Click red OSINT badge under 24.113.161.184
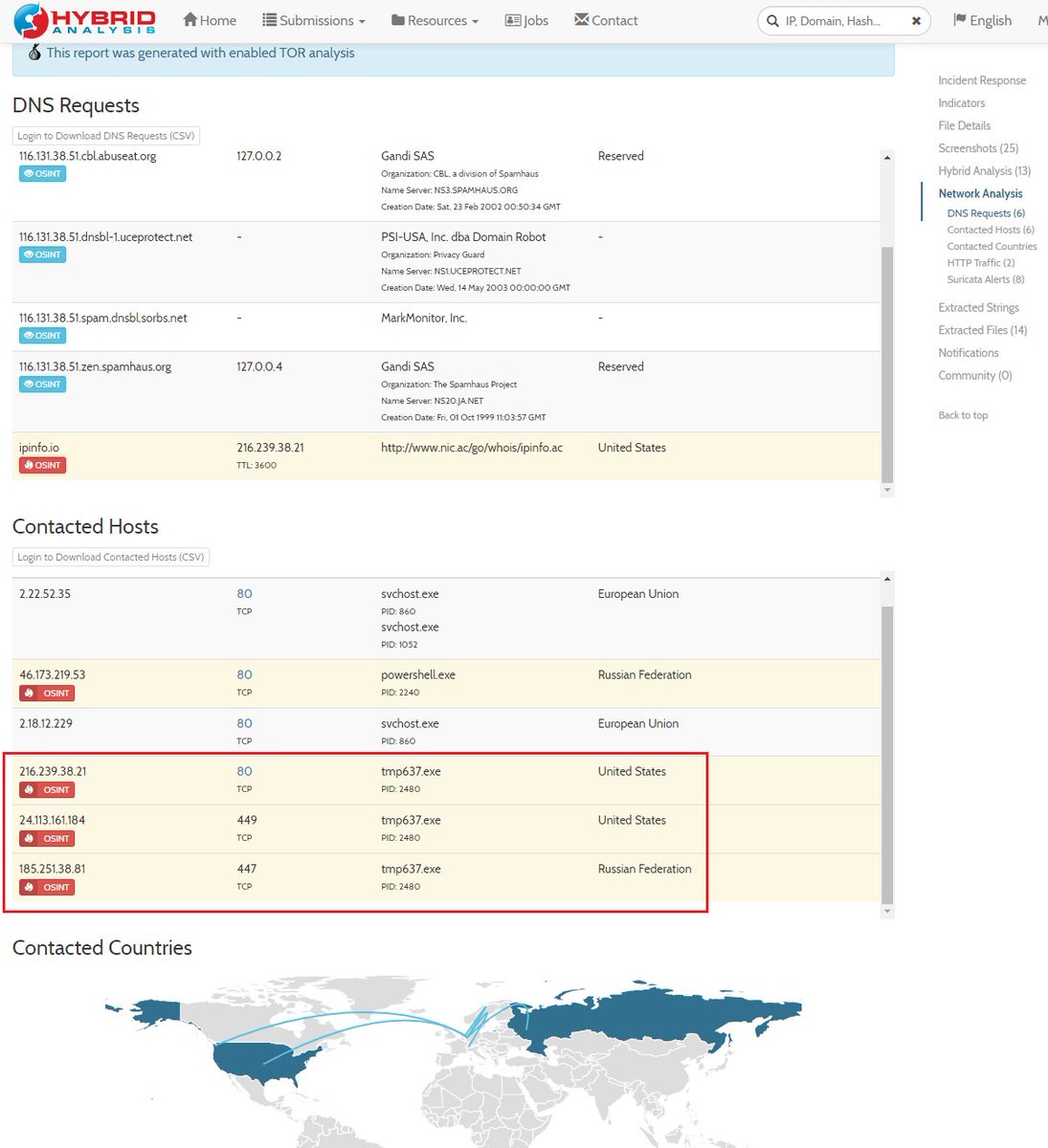 pos(47,838)
